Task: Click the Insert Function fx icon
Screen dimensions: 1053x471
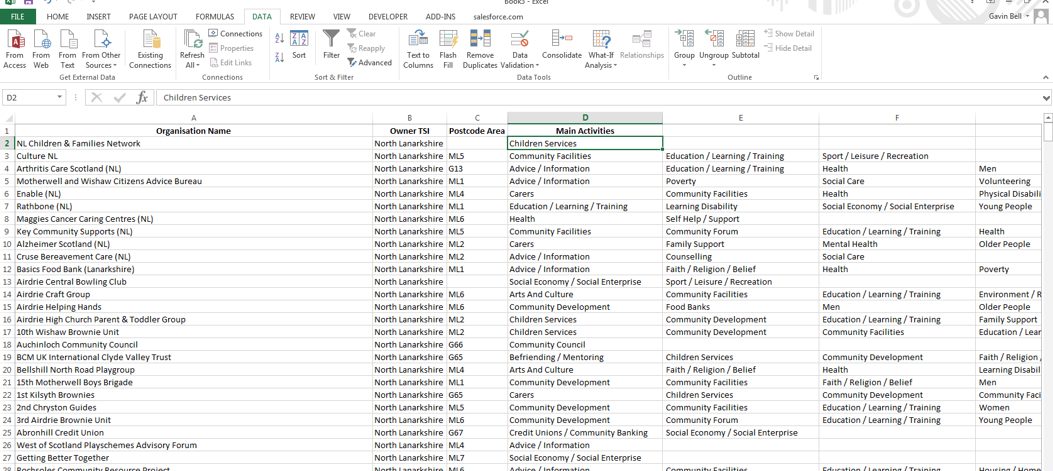Action: pyautogui.click(x=142, y=97)
